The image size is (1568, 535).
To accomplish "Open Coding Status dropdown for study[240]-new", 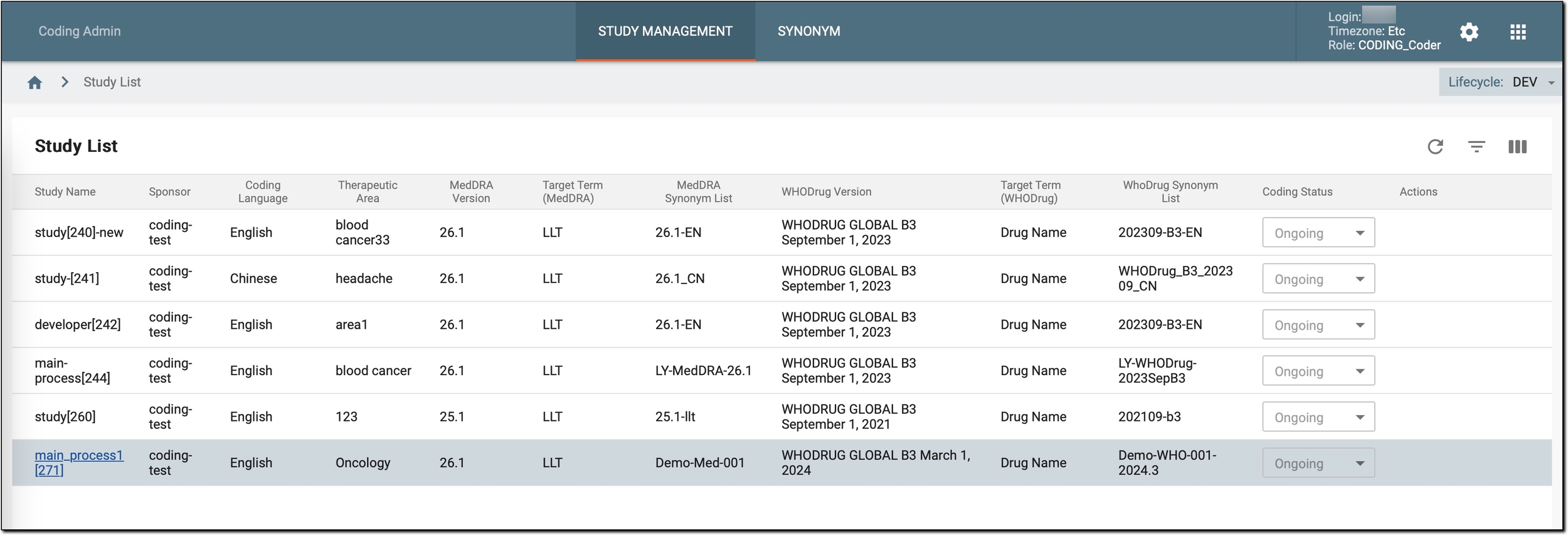I will pyautogui.click(x=1318, y=233).
